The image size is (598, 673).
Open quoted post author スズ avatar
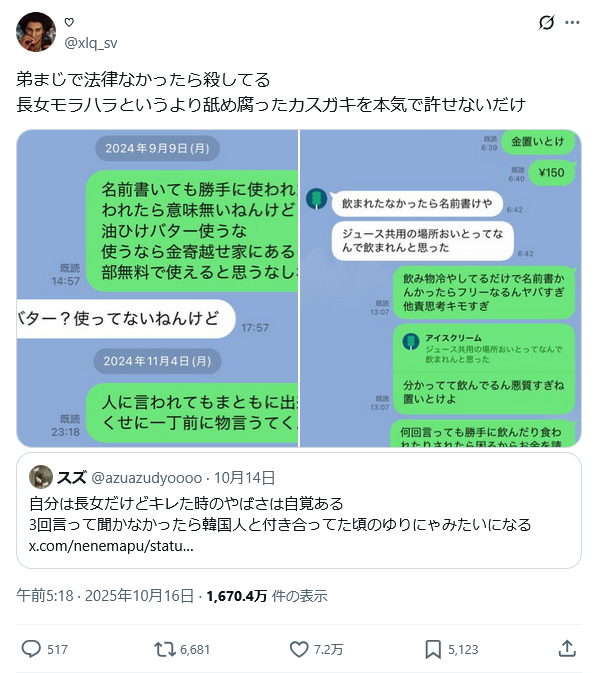tap(41, 477)
